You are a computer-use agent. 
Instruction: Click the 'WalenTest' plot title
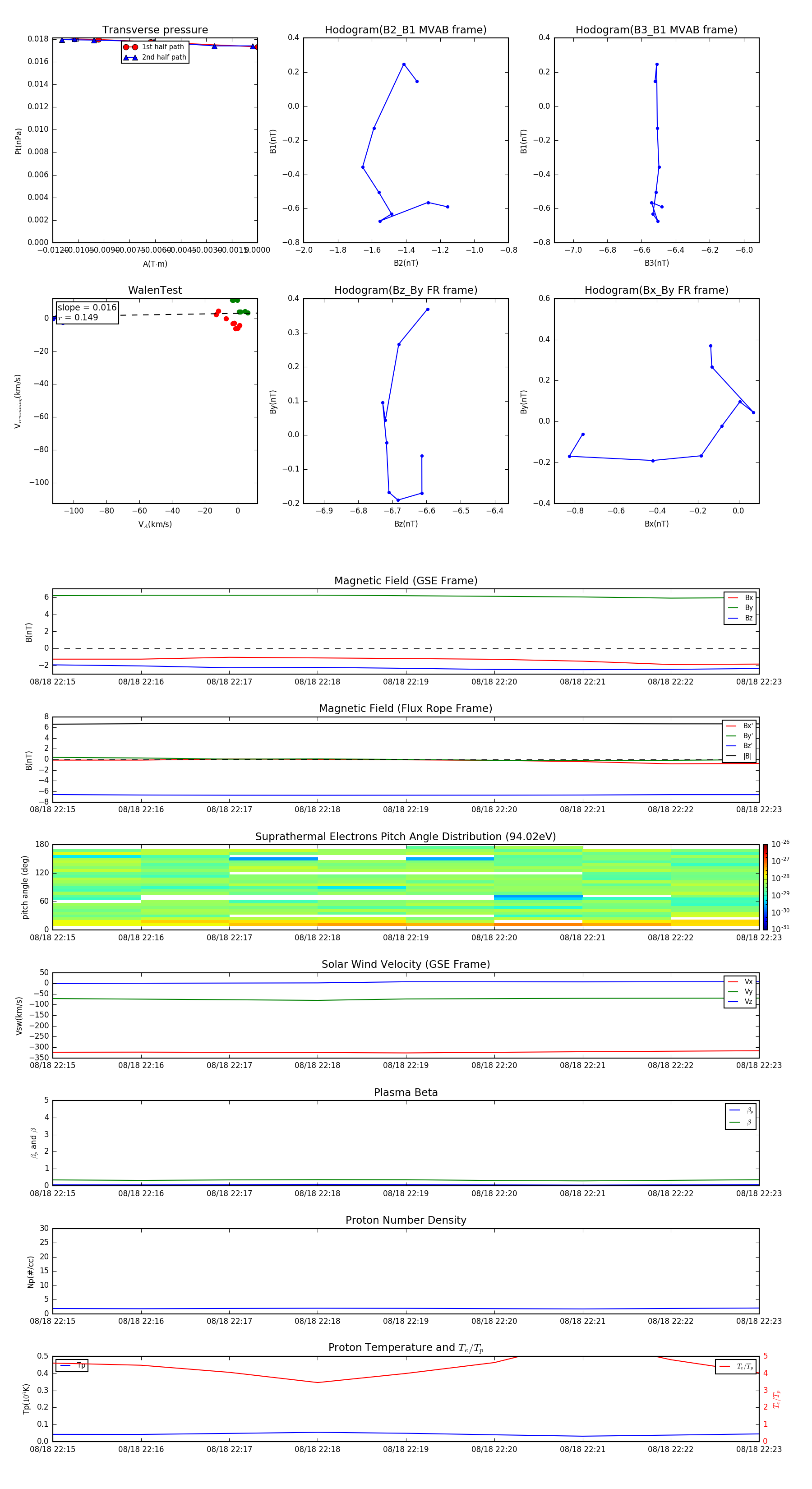155,290
